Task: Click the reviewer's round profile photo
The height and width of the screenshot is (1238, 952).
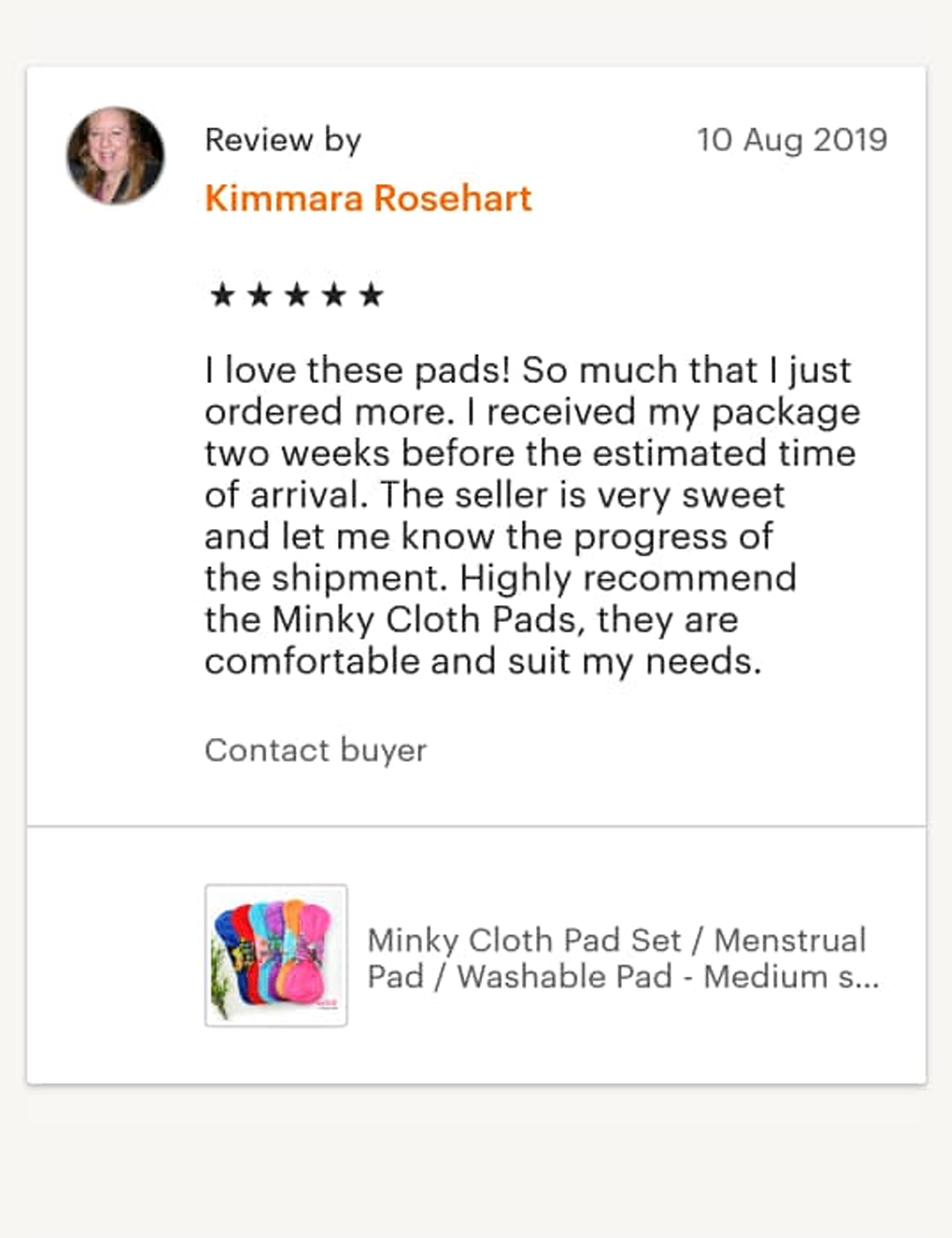Action: 115,155
